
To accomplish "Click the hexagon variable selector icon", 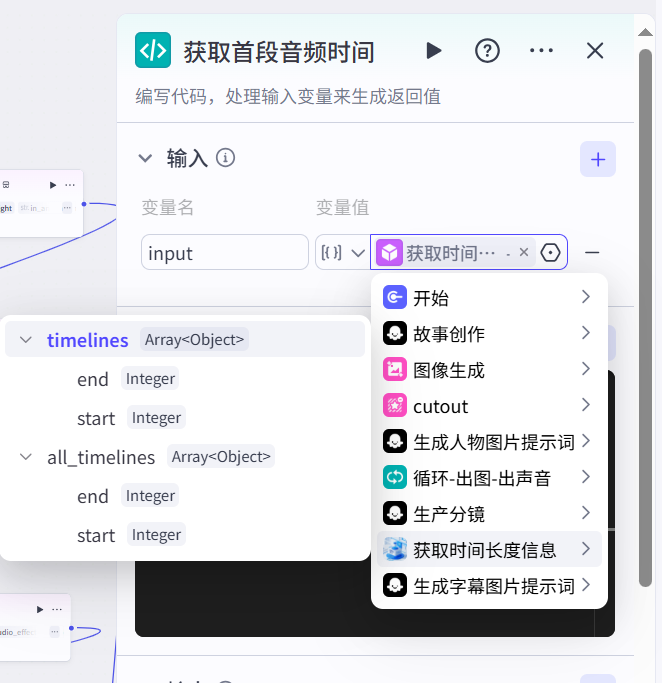I will pos(550,253).
